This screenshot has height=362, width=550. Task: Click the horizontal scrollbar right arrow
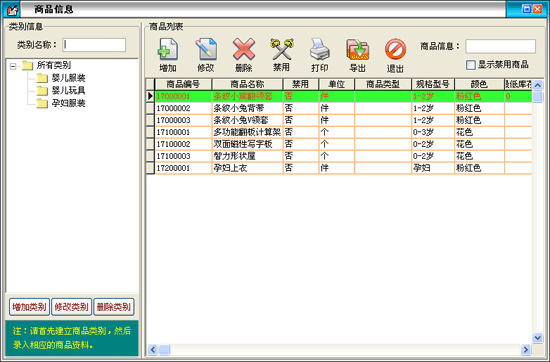(x=525, y=349)
